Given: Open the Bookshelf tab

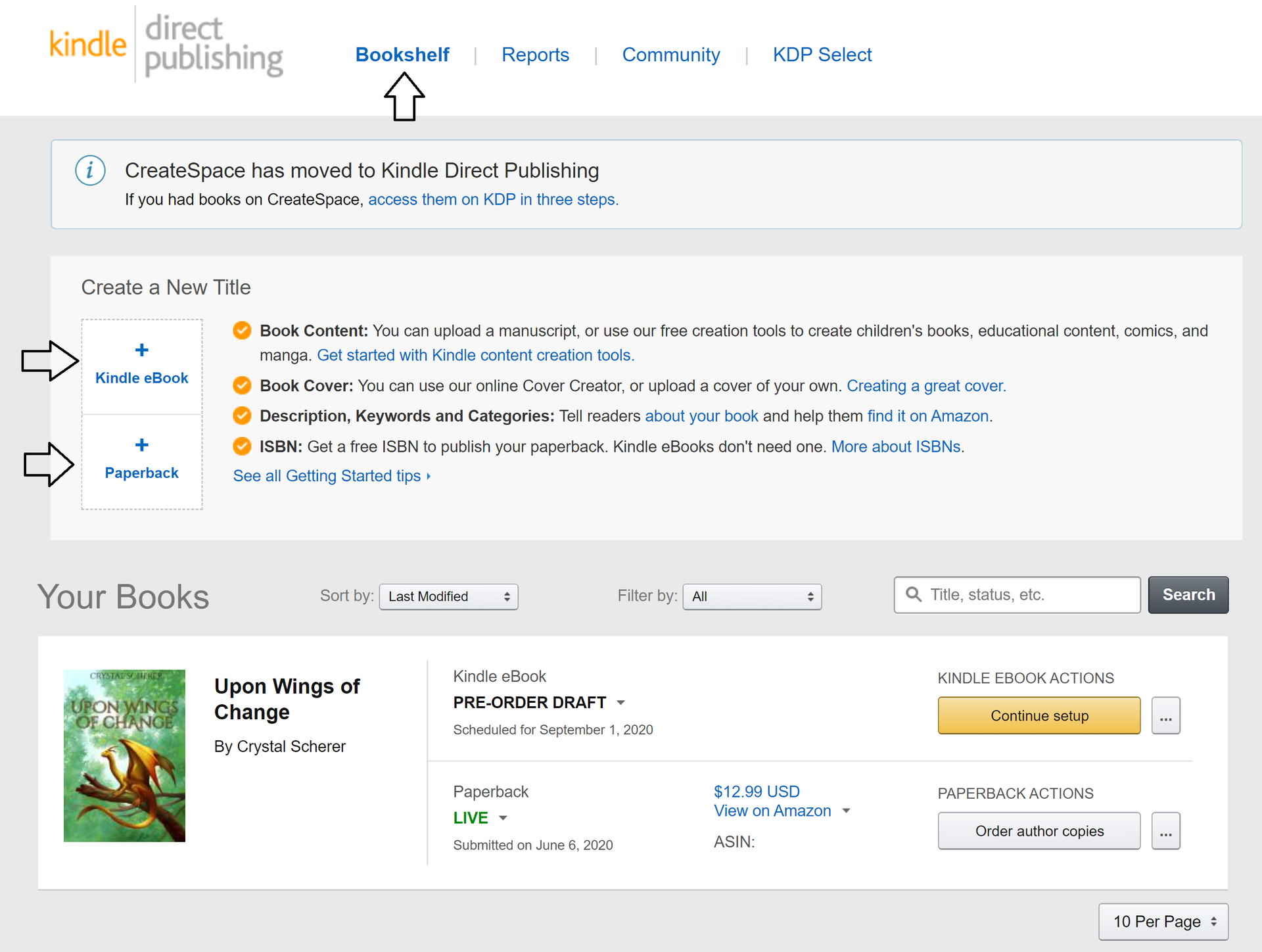Looking at the screenshot, I should point(402,55).
